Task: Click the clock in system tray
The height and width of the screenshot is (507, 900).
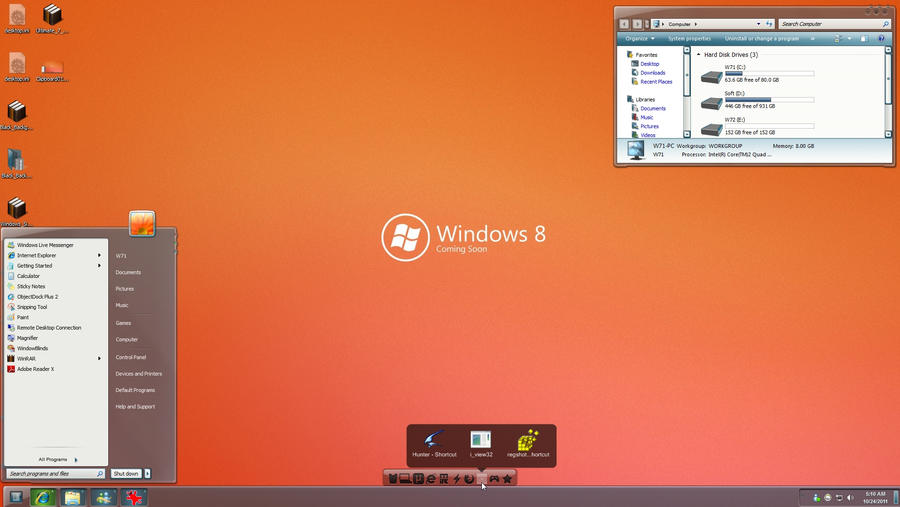Action: click(875, 498)
